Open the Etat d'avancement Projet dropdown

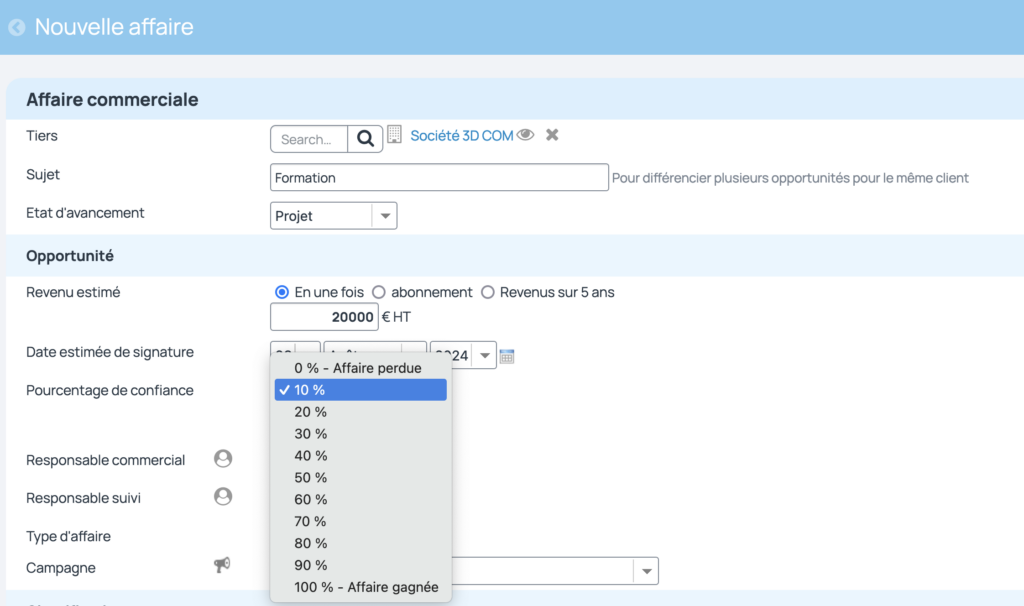(334, 215)
